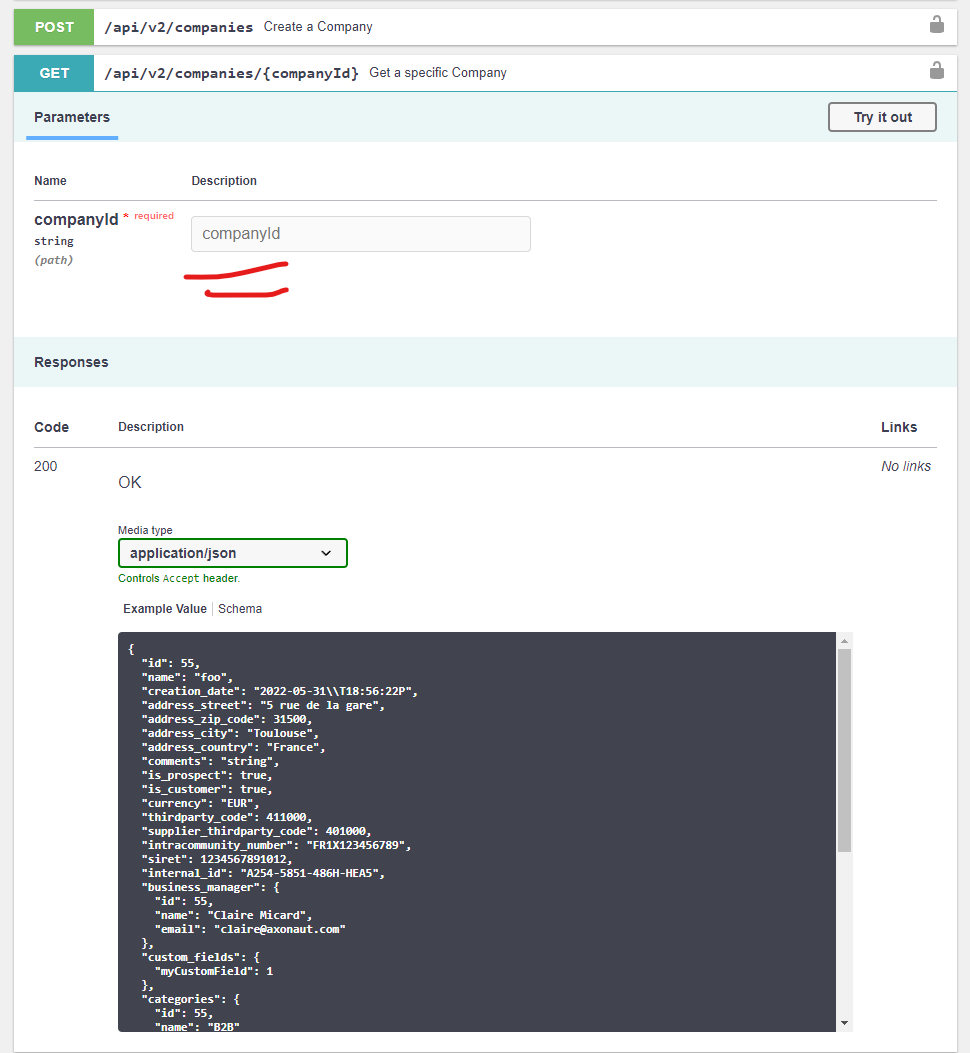Click the Responses section header
The image size is (970, 1053).
[x=71, y=362]
